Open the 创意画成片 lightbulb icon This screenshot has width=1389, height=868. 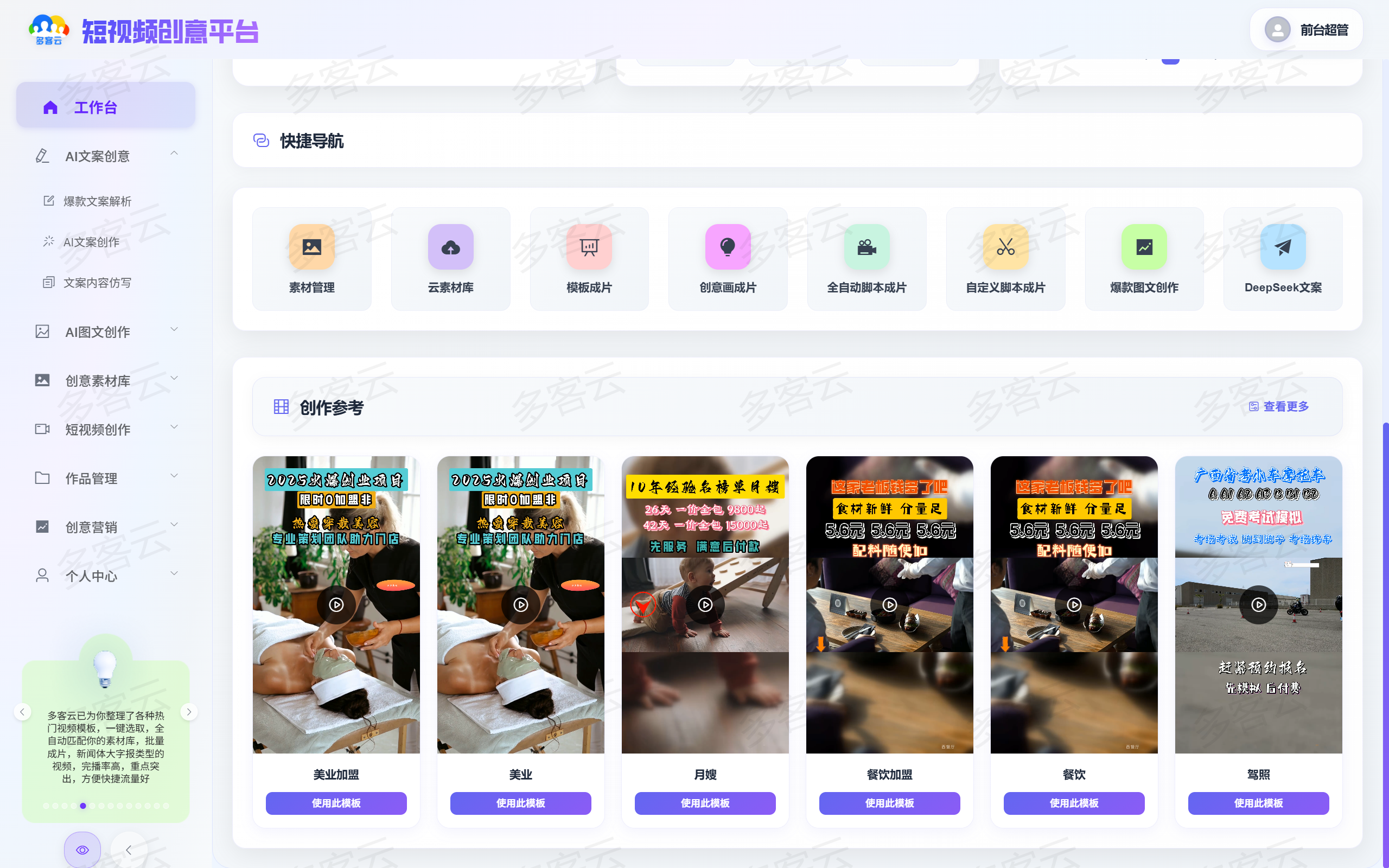click(x=728, y=247)
